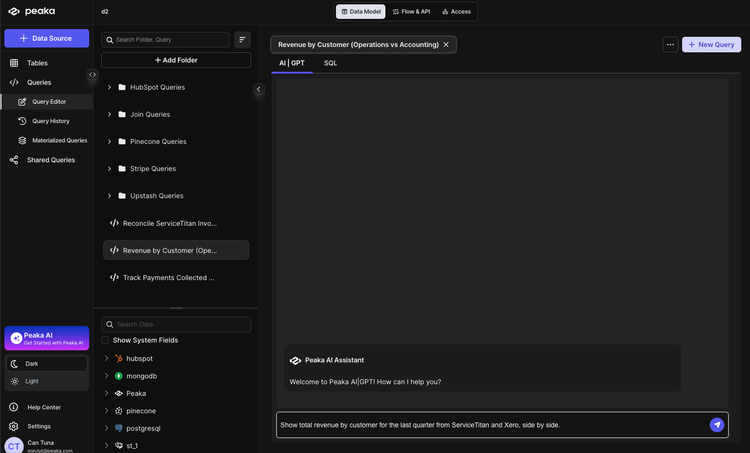Screen dimensions: 750x453
Task: Expand Upstash Queries folder
Action: (110, 196)
